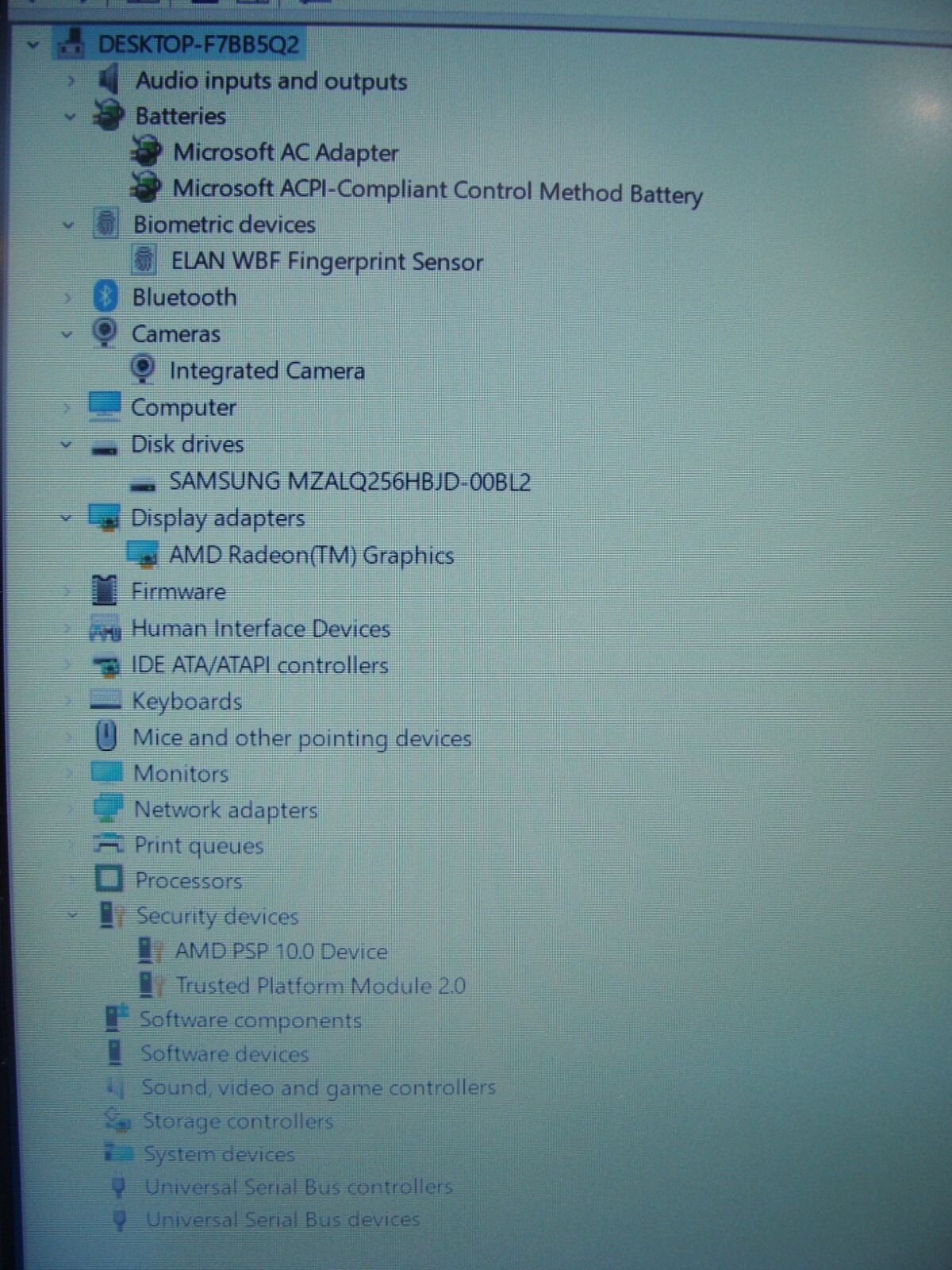Select the System devices label
This screenshot has width=952, height=1270.
point(219,1153)
